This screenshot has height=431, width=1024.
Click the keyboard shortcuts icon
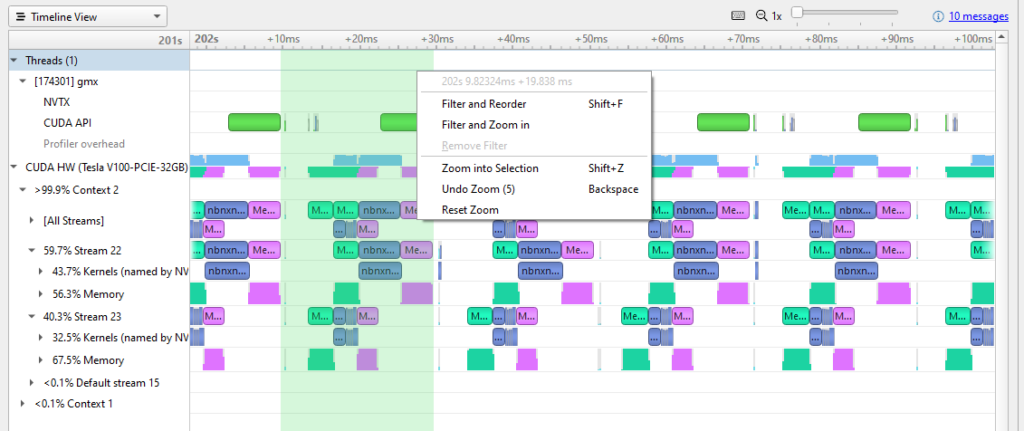coord(738,16)
